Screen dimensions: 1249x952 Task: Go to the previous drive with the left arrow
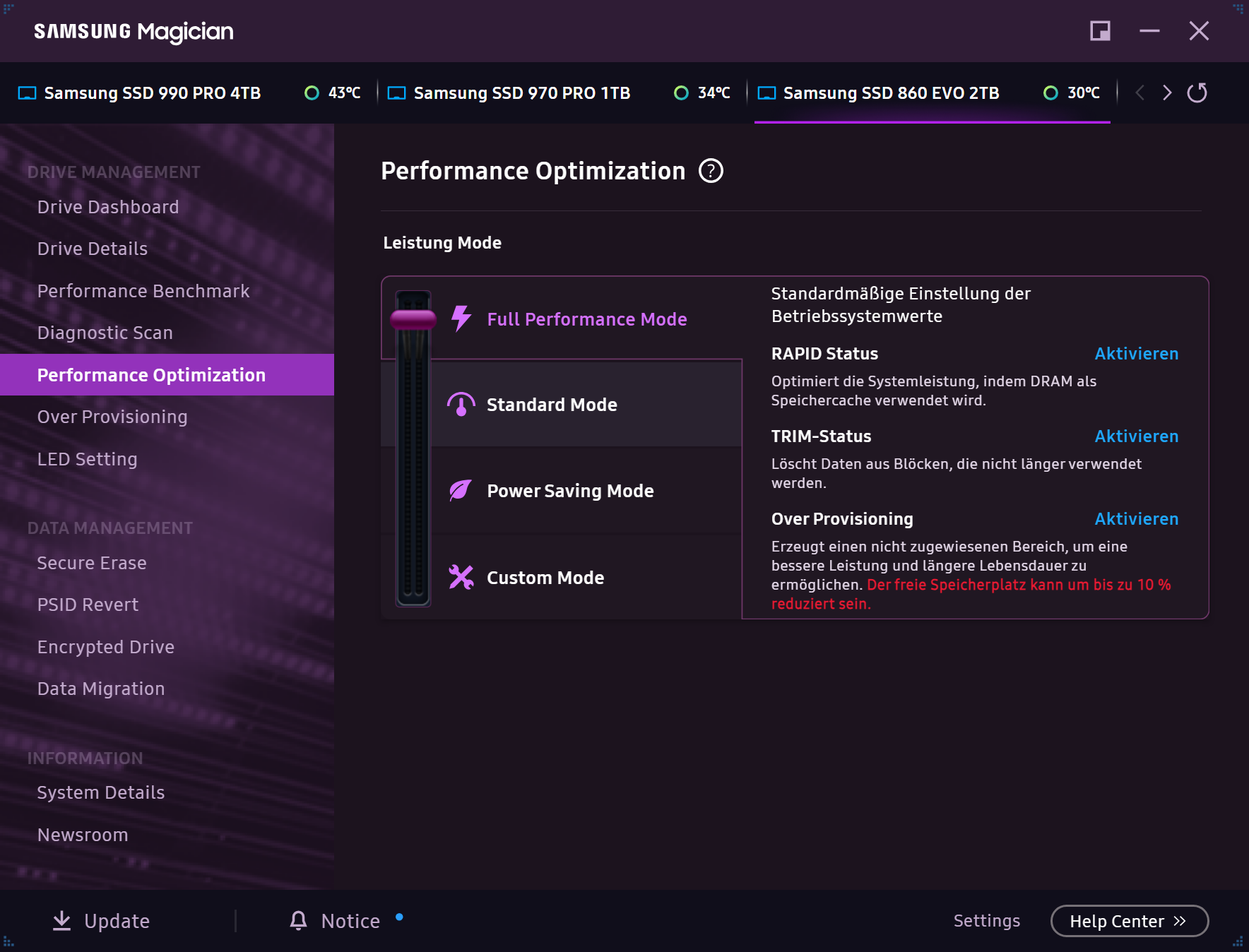coord(1140,93)
